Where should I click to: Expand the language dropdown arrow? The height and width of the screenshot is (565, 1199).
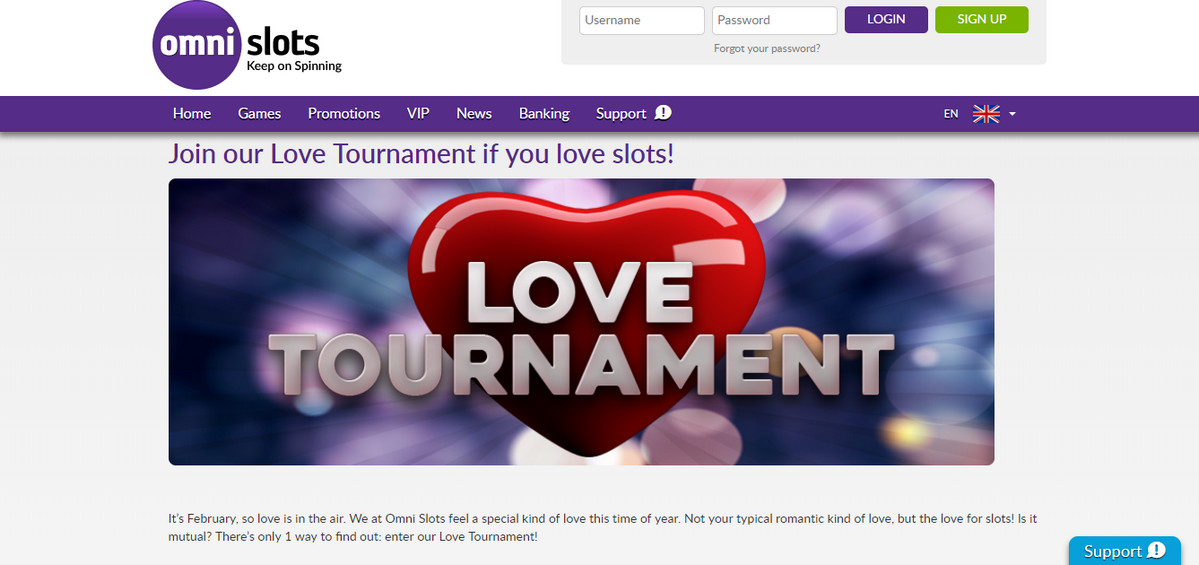tap(1012, 114)
